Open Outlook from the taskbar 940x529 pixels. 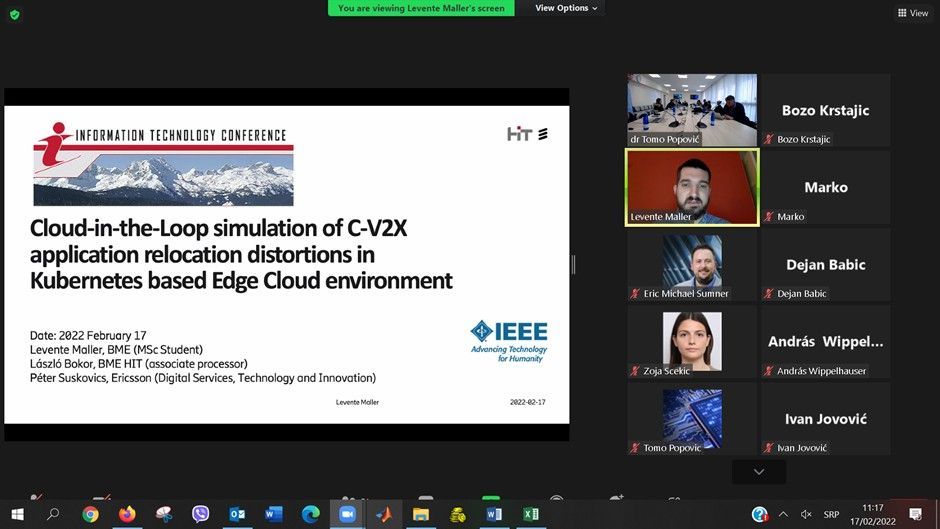coord(237,514)
